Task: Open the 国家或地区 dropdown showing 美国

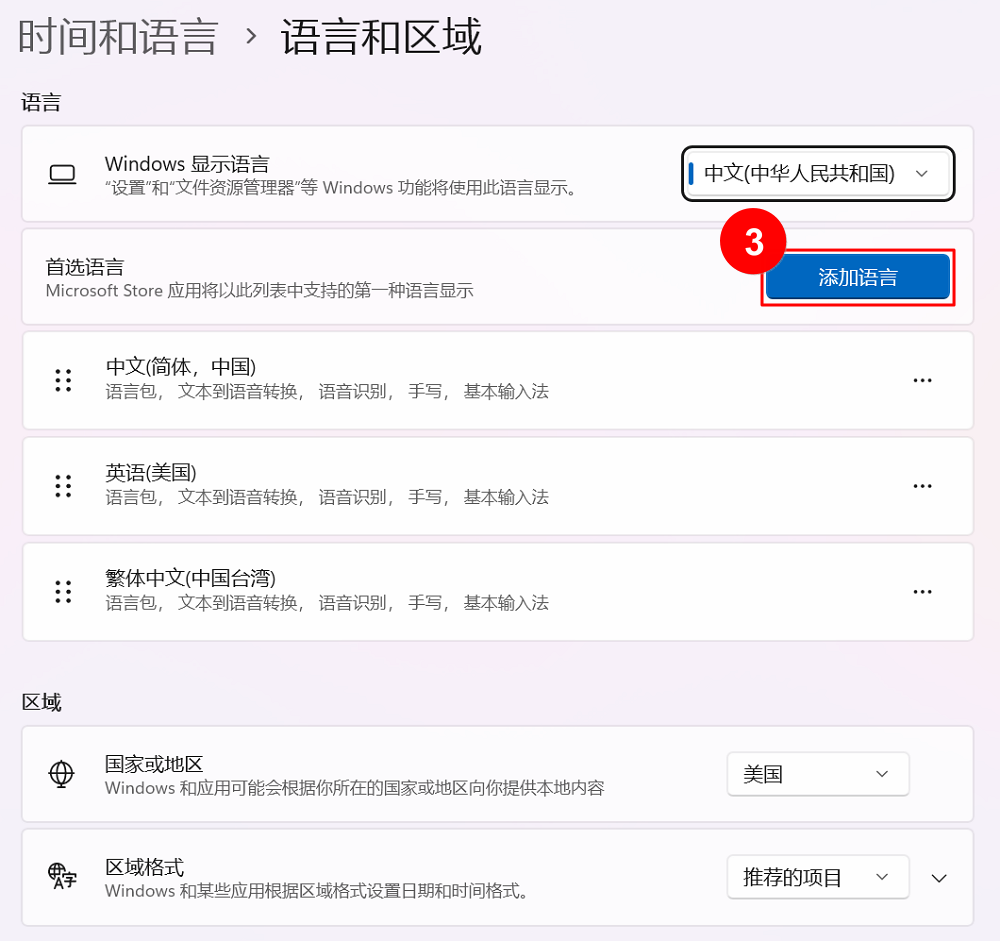Action: pos(817,774)
